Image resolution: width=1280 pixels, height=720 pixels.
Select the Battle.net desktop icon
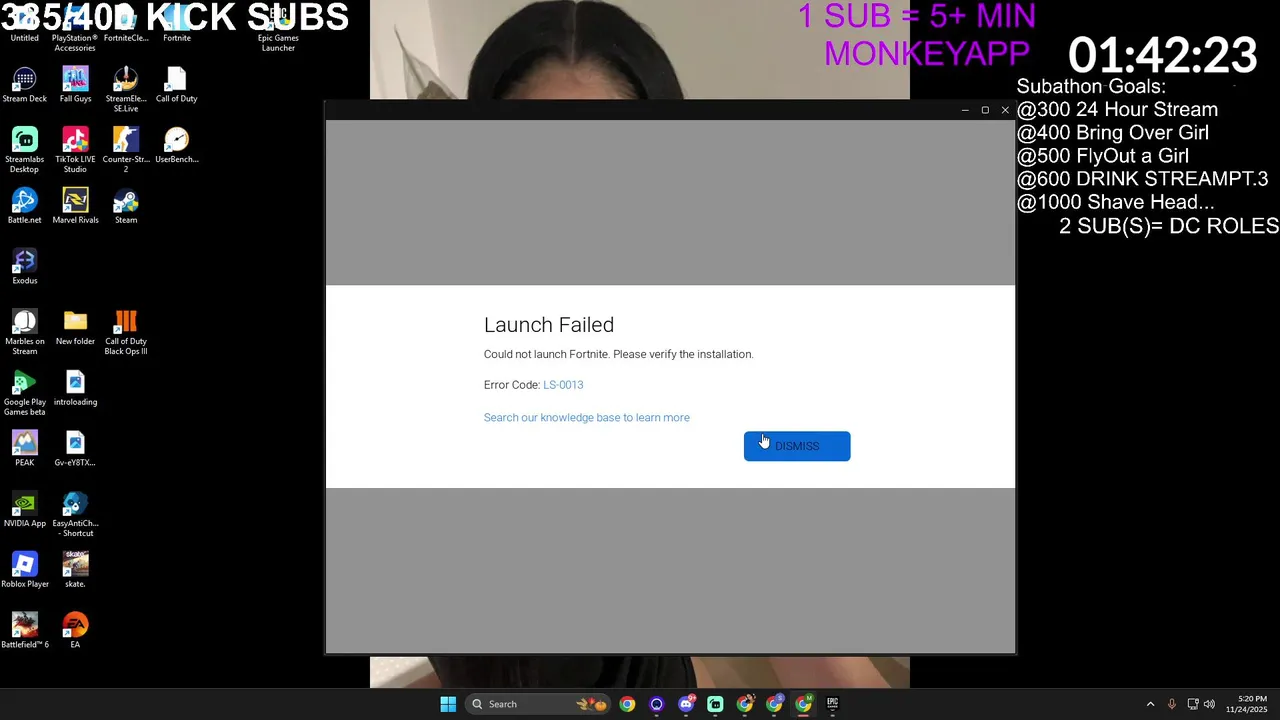click(25, 206)
